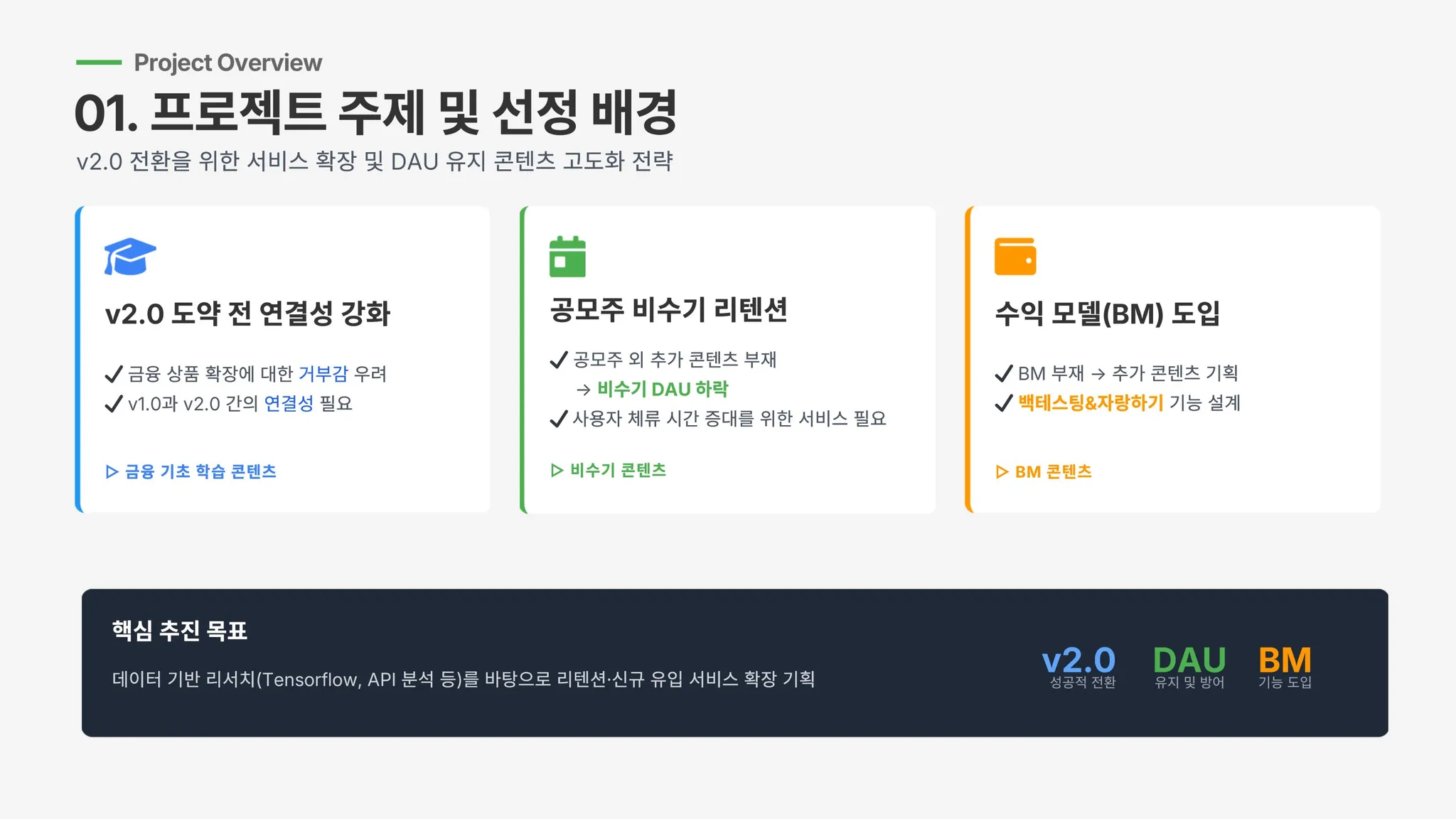Click the blue v2.0 label in dark banner

tap(1078, 660)
